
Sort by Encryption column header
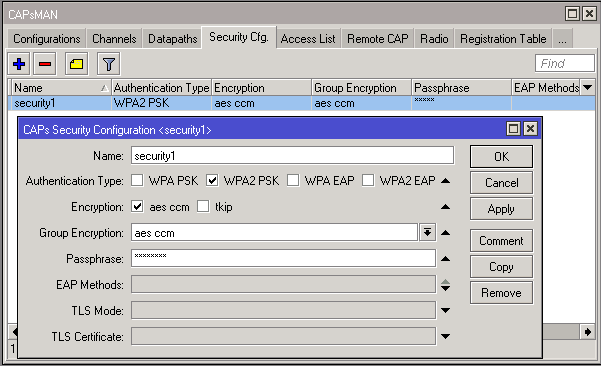click(x=261, y=88)
